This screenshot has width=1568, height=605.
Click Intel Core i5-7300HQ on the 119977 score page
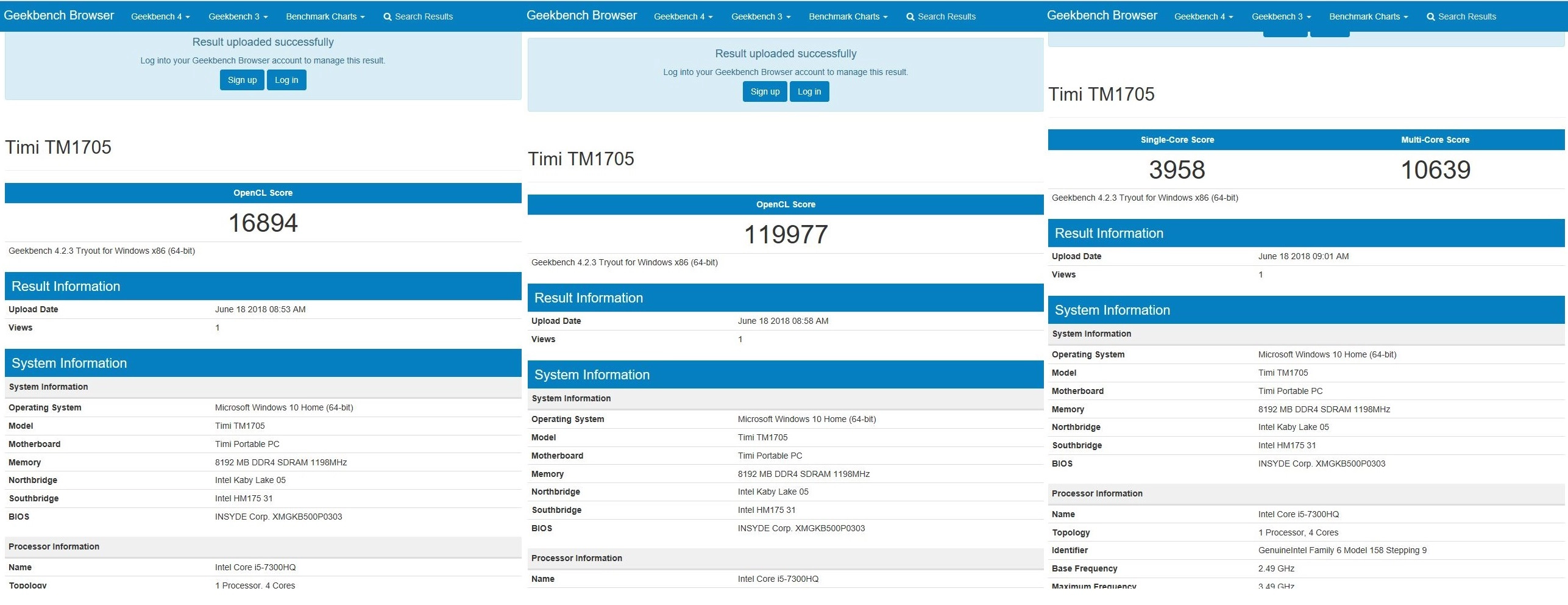(778, 579)
